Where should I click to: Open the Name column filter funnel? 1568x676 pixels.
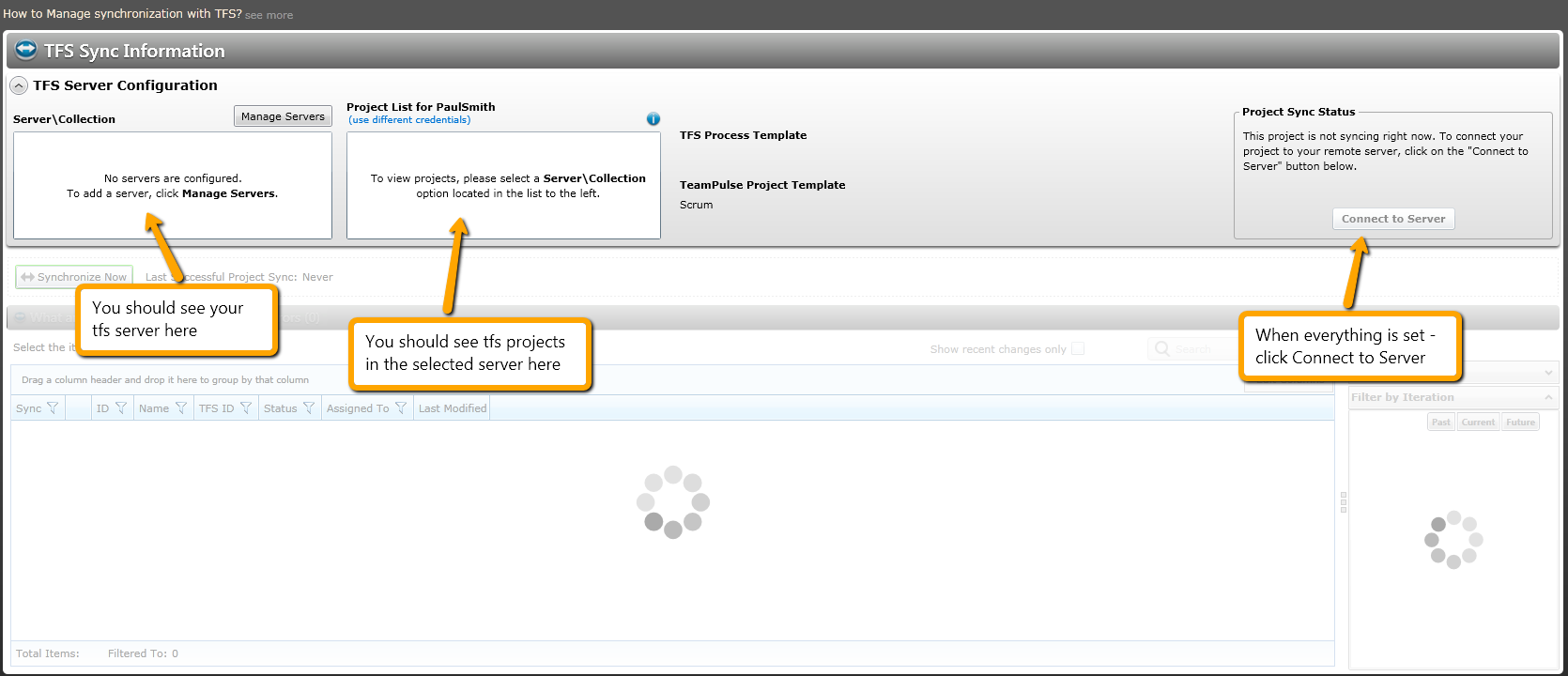[181, 408]
